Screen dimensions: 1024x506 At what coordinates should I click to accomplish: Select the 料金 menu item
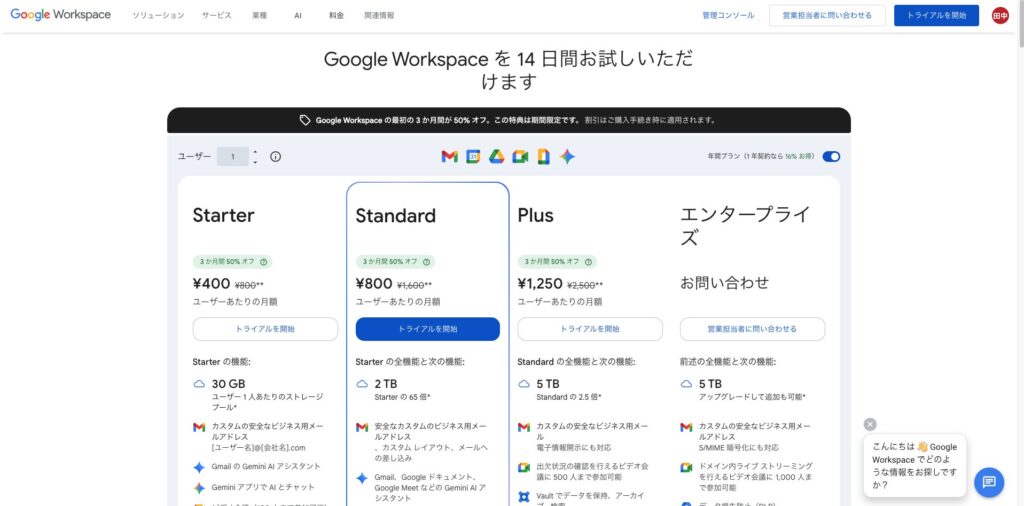pyautogui.click(x=335, y=16)
